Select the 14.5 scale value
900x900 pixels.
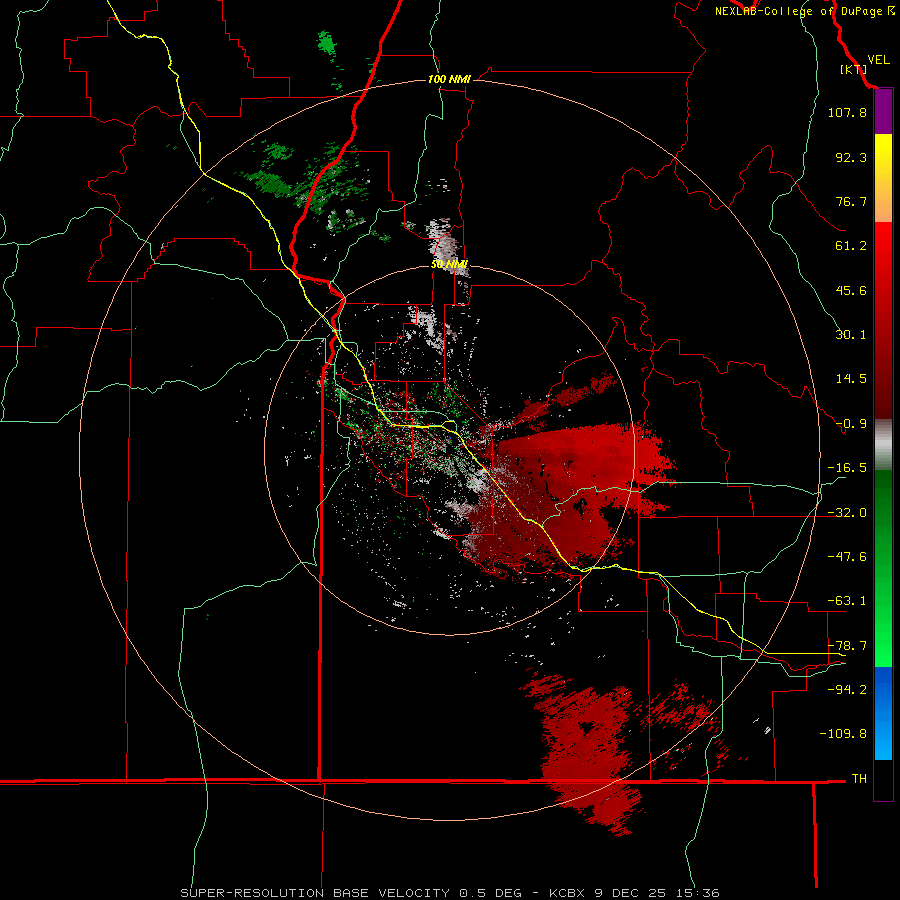coord(851,379)
